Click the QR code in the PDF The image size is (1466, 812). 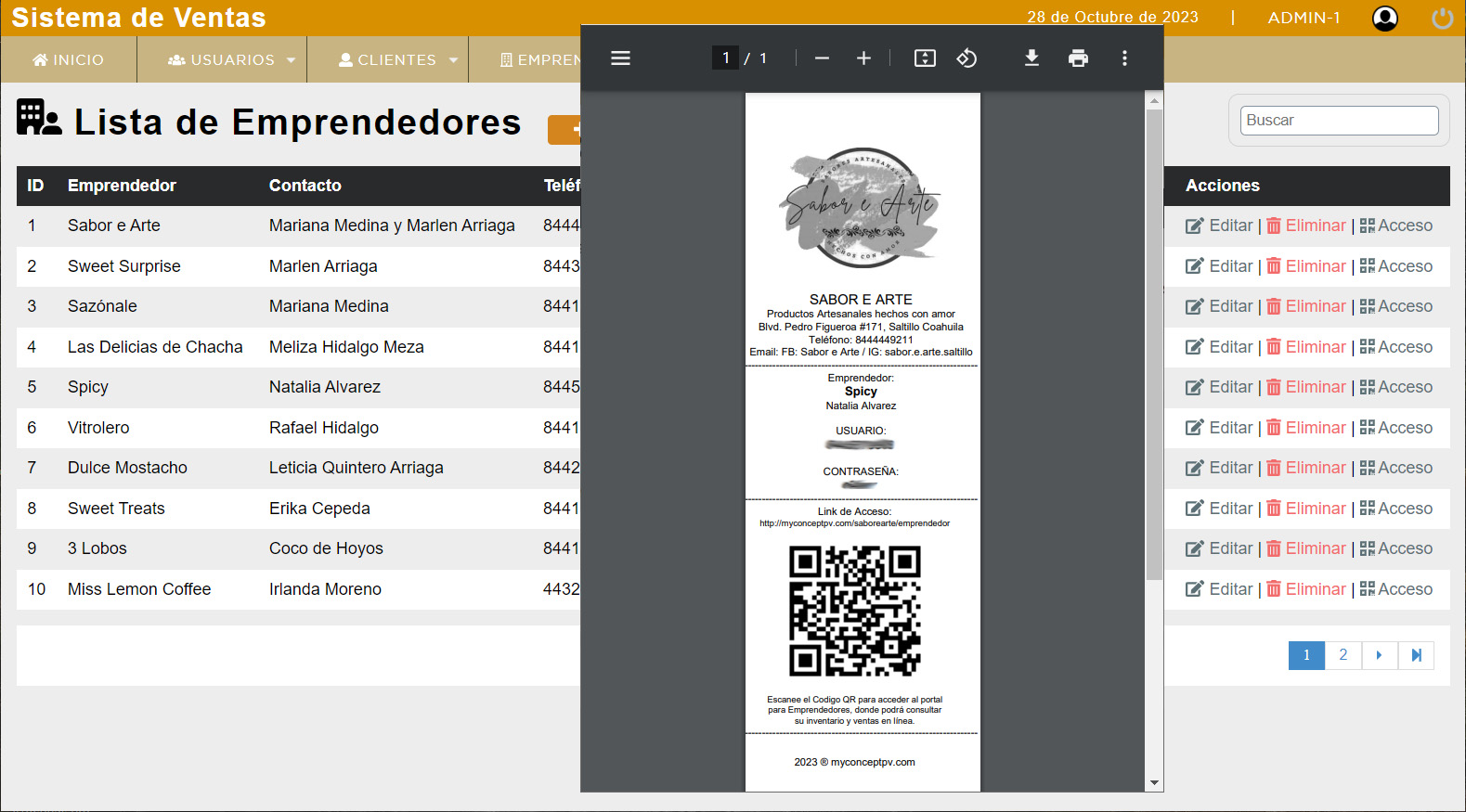click(x=855, y=611)
